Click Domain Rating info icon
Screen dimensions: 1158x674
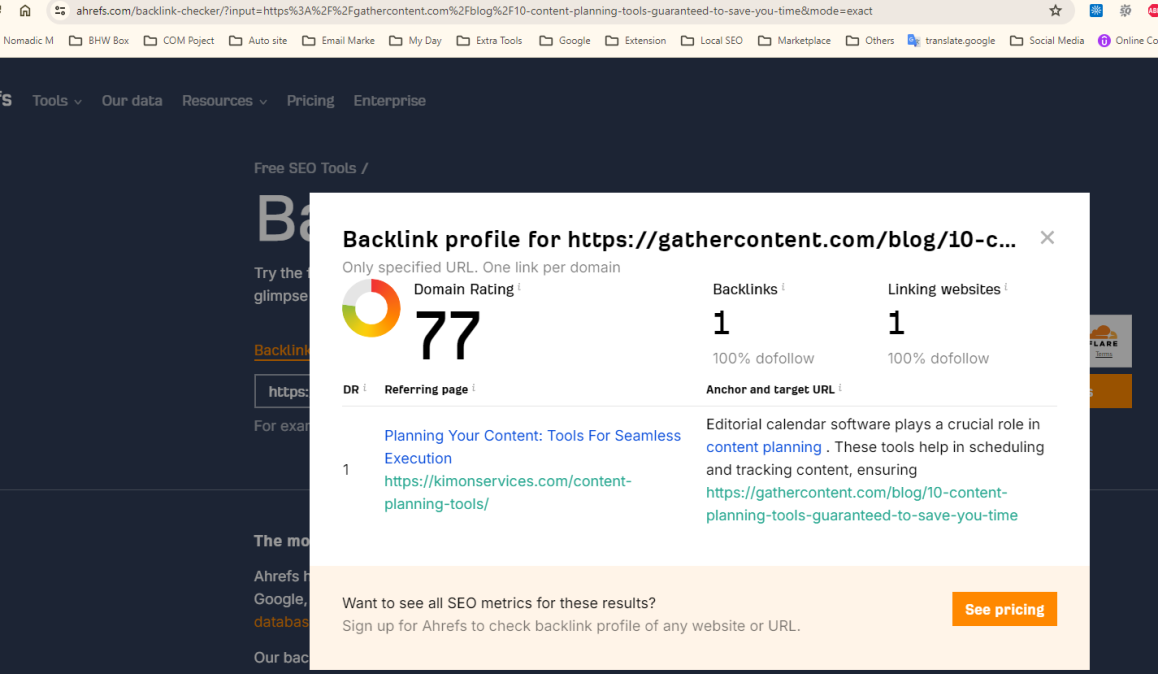tap(519, 286)
